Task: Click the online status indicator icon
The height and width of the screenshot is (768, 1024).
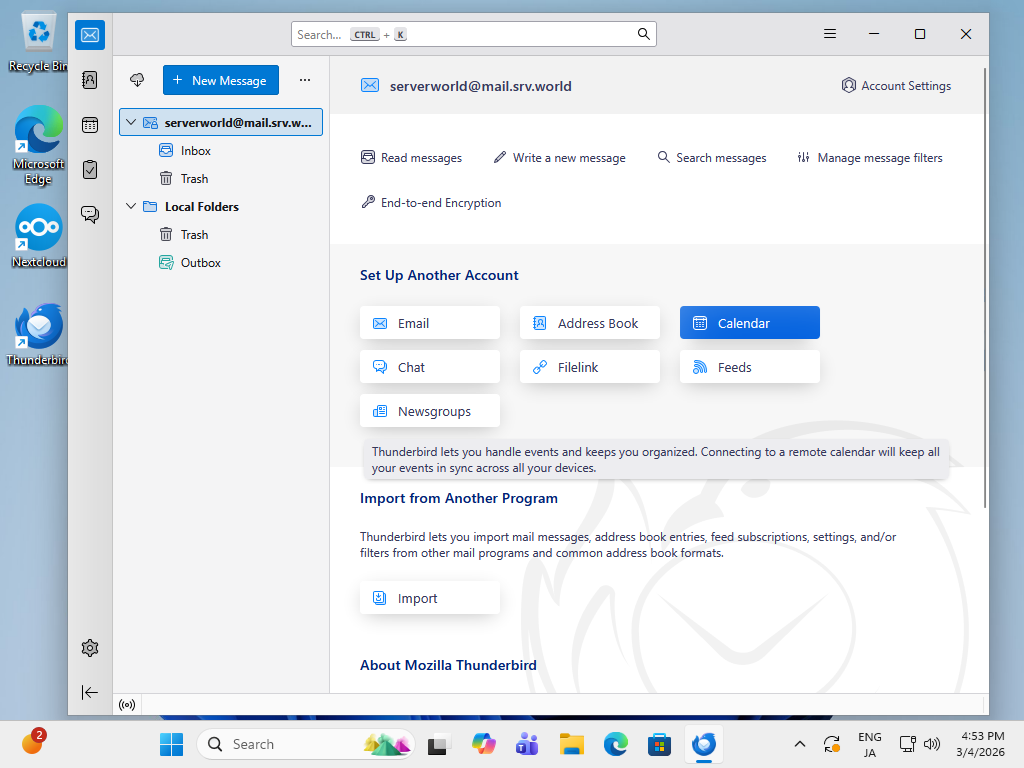Action: click(x=127, y=705)
